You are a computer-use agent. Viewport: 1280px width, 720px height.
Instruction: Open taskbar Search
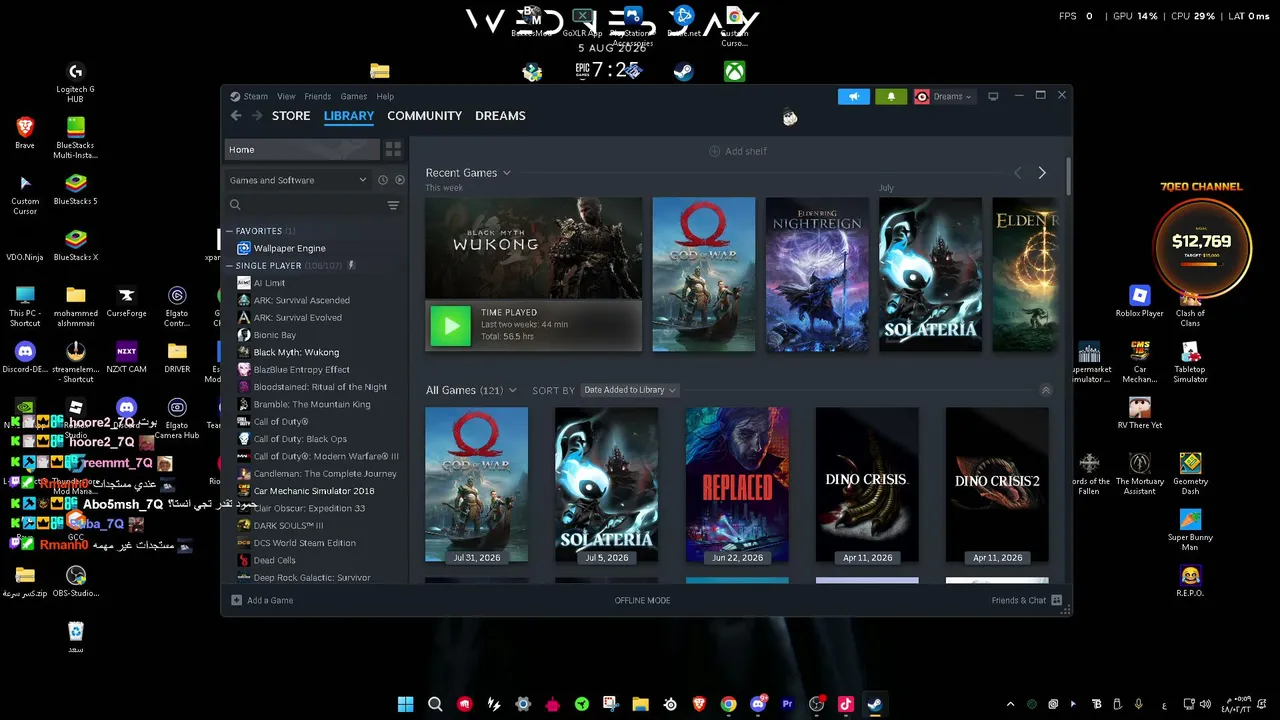435,704
